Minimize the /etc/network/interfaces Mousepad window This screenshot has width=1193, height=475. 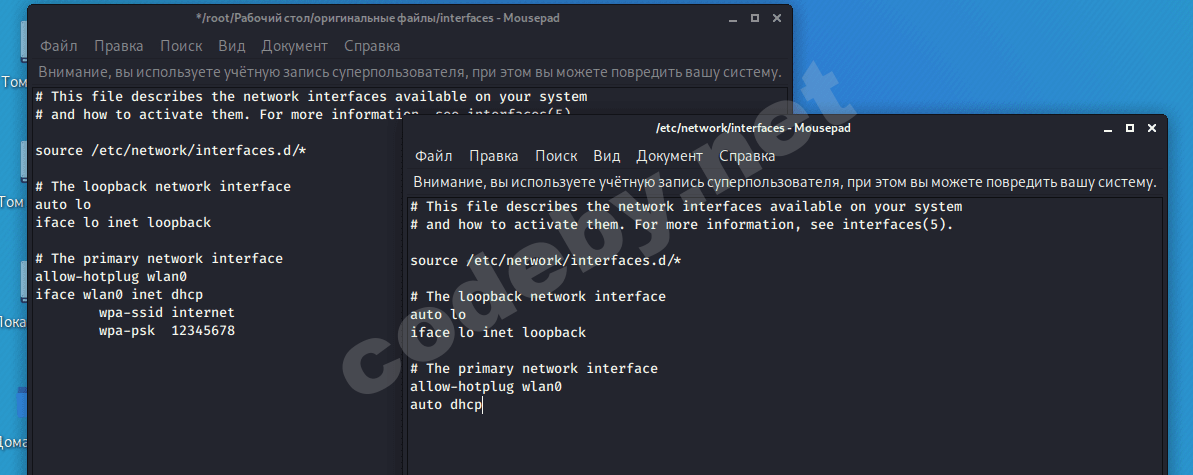(1109, 128)
